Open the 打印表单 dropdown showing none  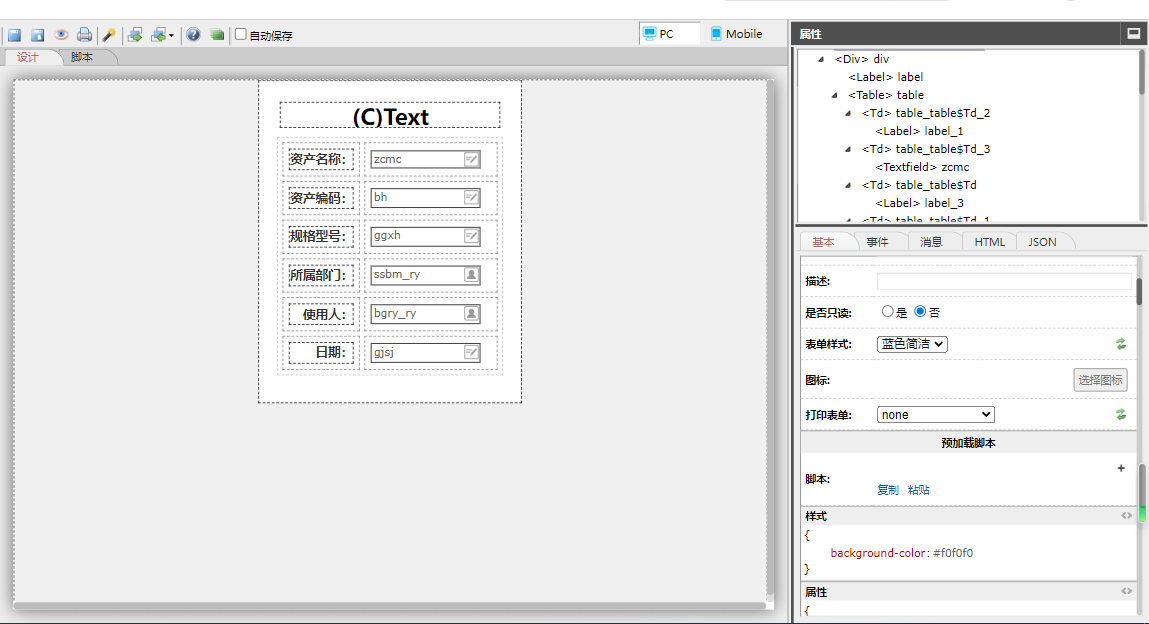tap(935, 414)
